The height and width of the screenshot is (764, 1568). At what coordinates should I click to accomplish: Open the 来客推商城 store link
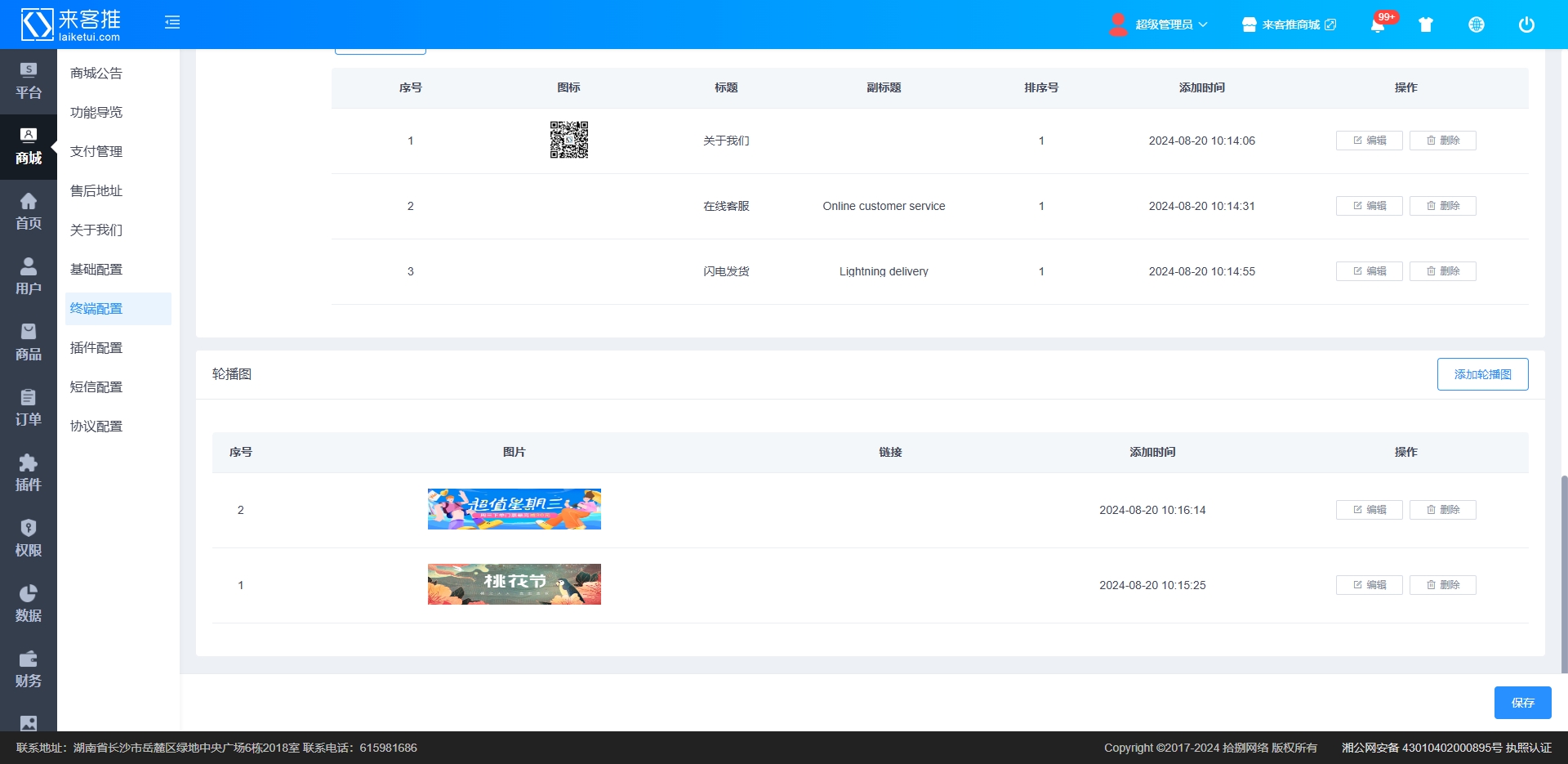point(1290,25)
